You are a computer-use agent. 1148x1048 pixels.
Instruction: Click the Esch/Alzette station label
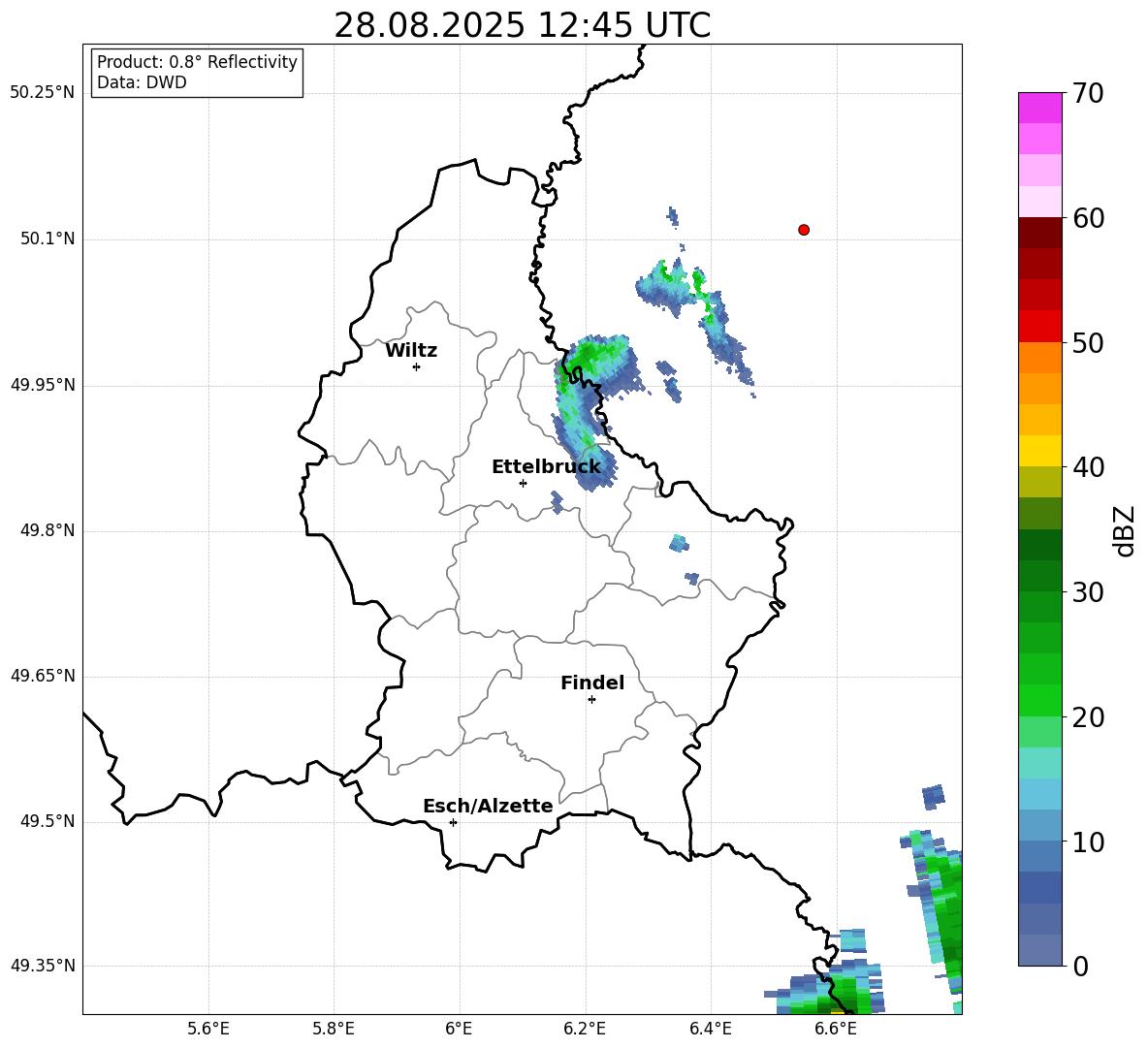point(488,806)
